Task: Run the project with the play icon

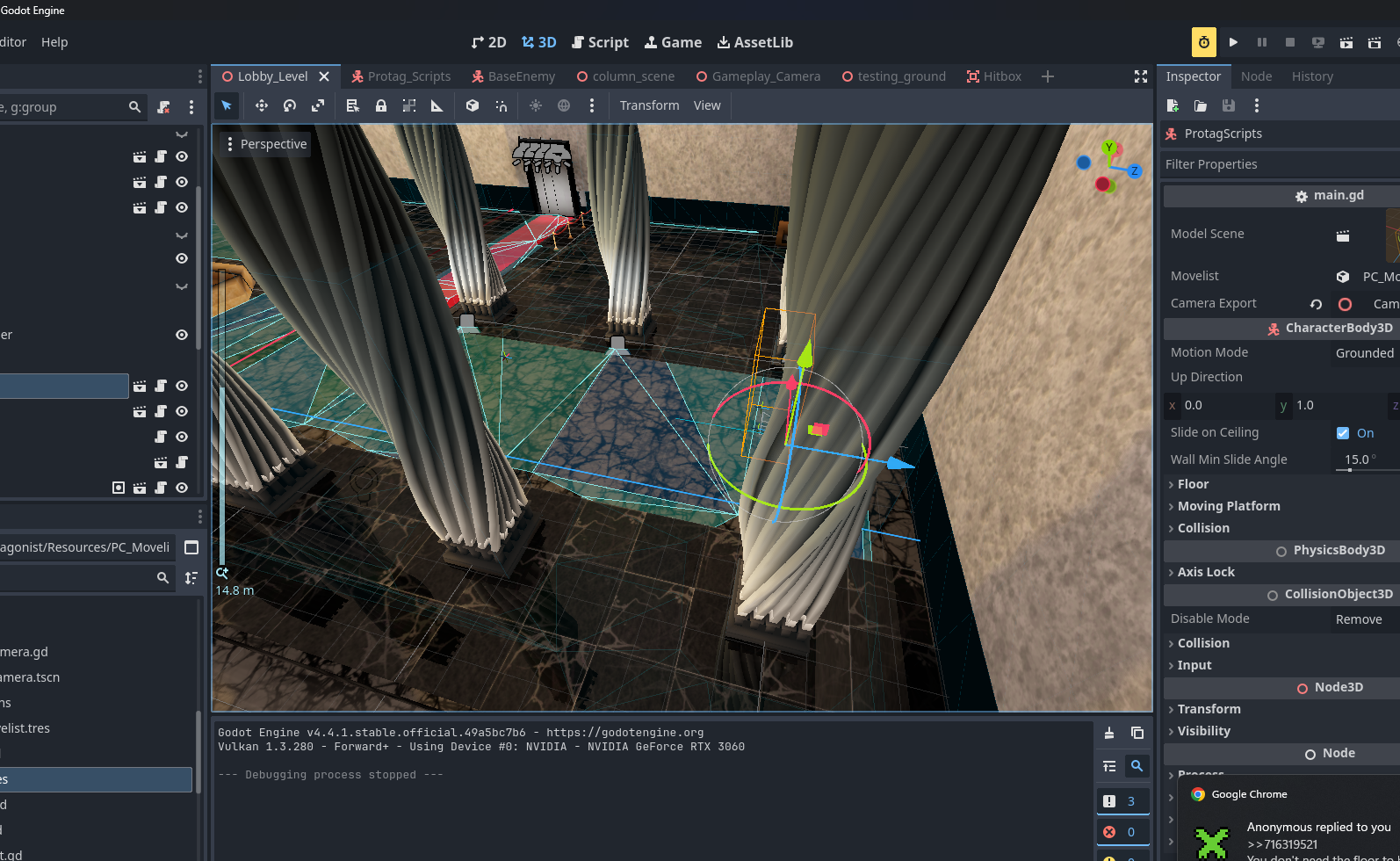Action: point(1233,42)
